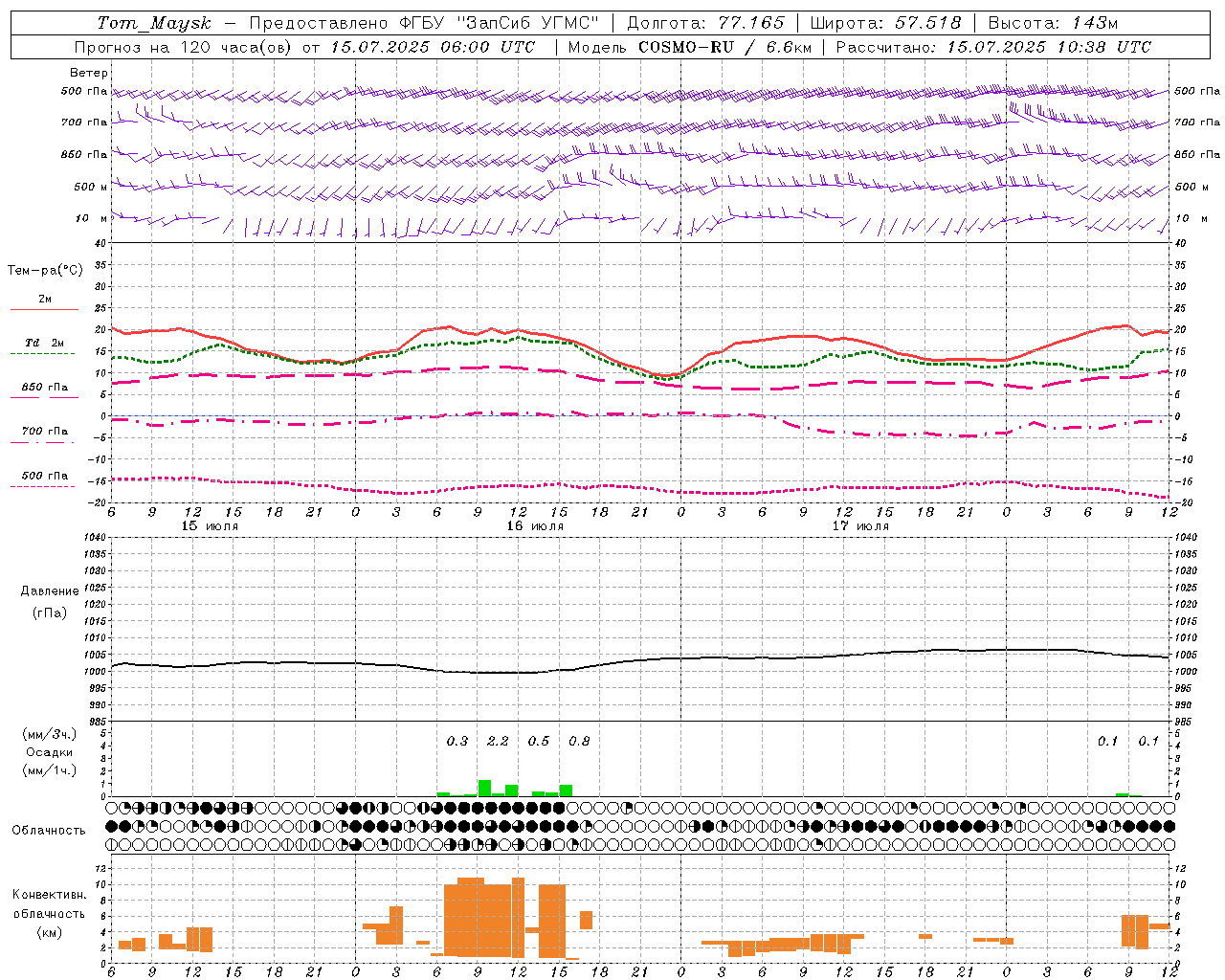Click the "Ветер" wind panel label

89,73
